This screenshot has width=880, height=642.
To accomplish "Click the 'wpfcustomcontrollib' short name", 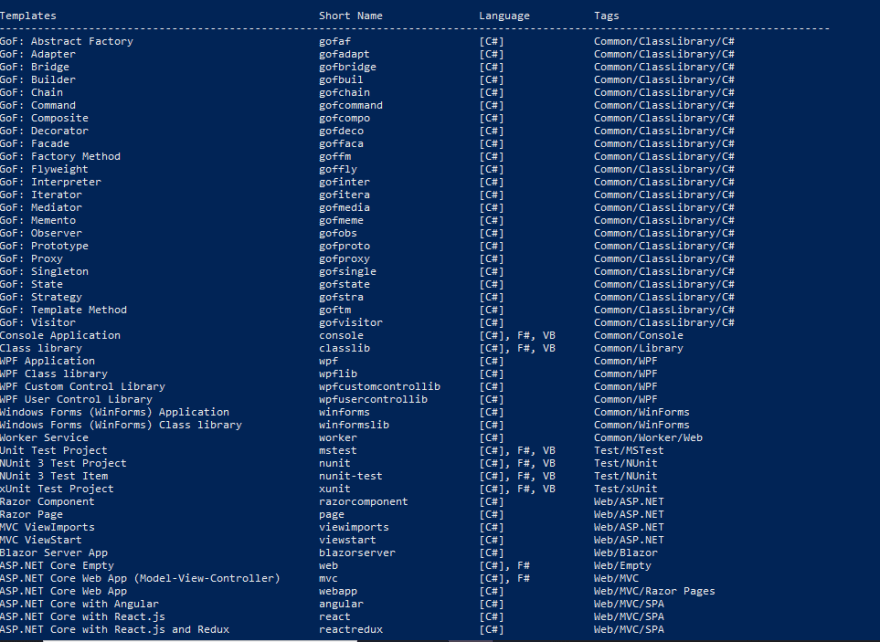I will pos(380,387).
